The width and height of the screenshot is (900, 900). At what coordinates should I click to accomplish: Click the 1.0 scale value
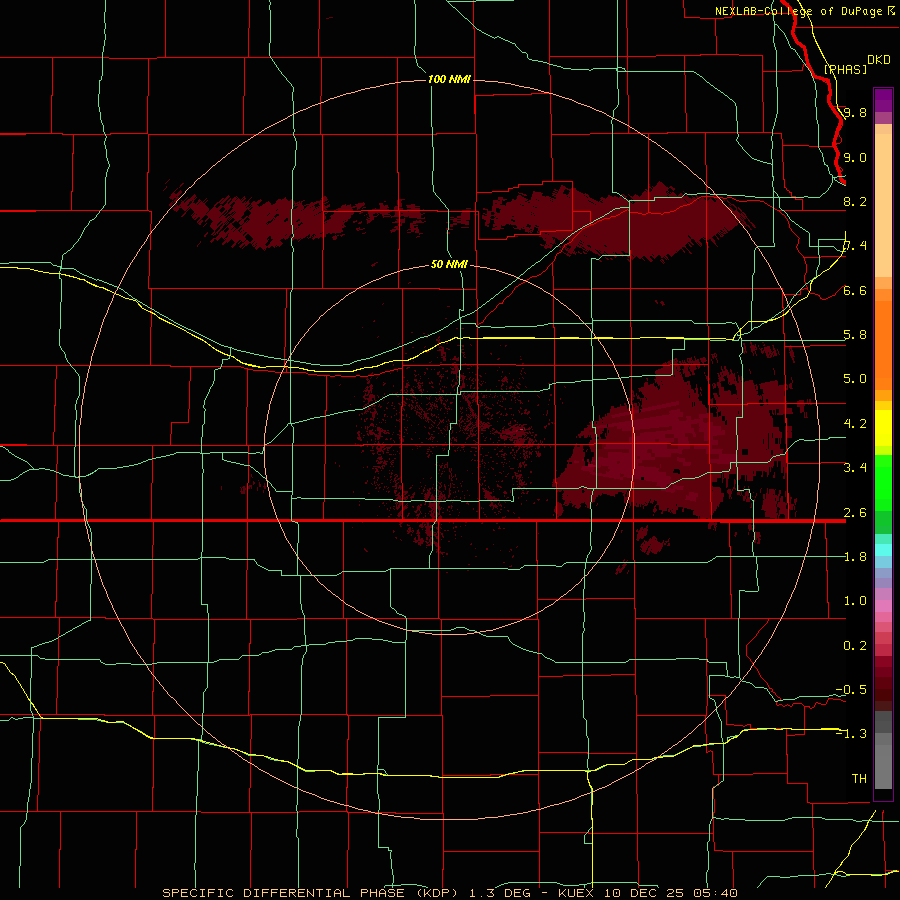tap(855, 601)
